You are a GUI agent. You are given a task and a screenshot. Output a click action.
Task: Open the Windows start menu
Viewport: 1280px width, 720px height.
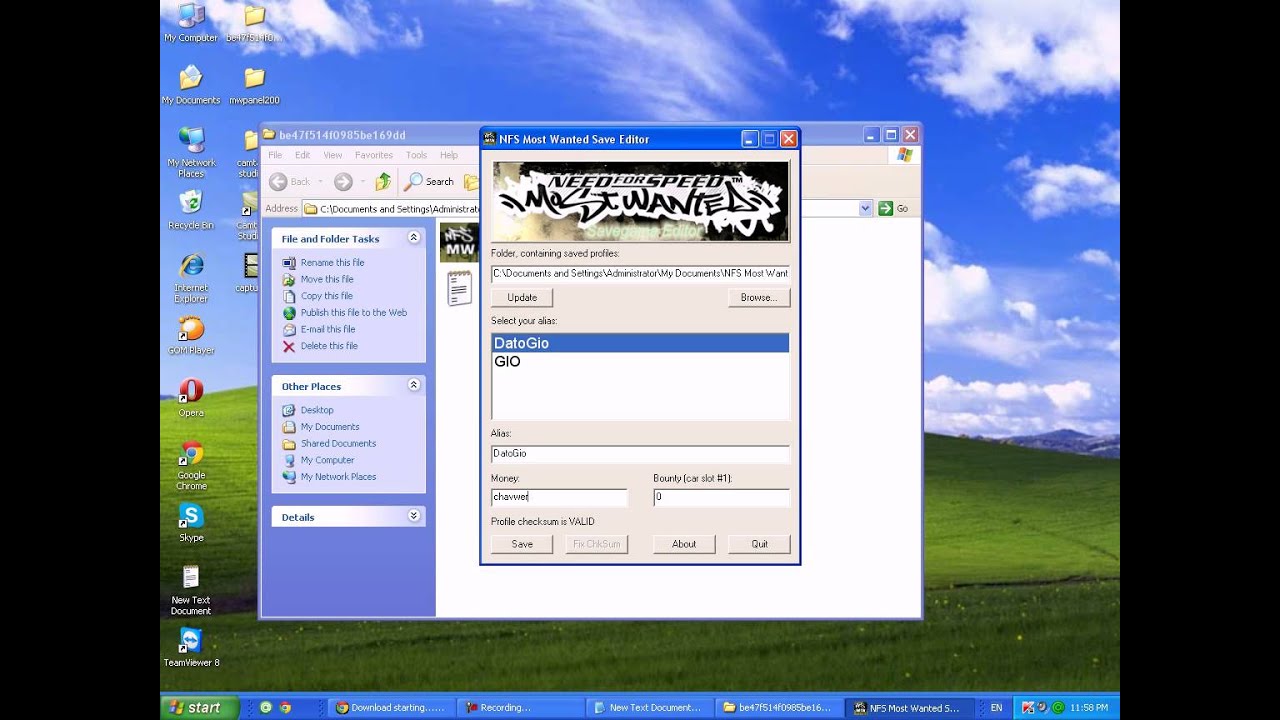(200, 707)
